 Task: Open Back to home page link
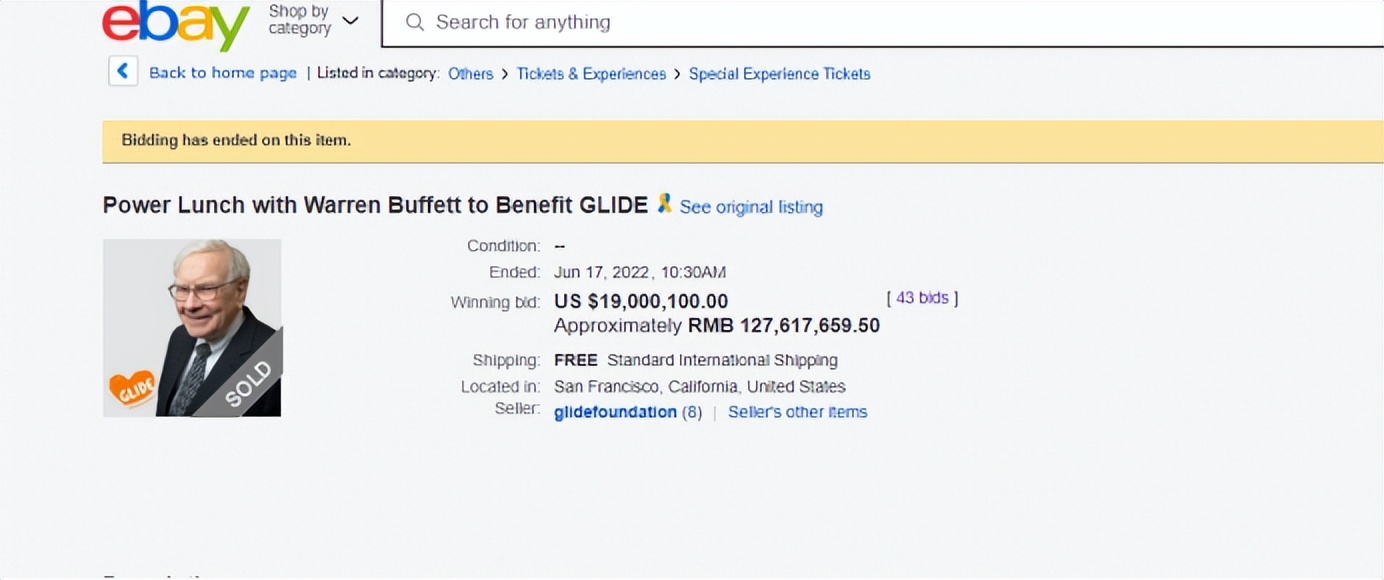tap(223, 73)
